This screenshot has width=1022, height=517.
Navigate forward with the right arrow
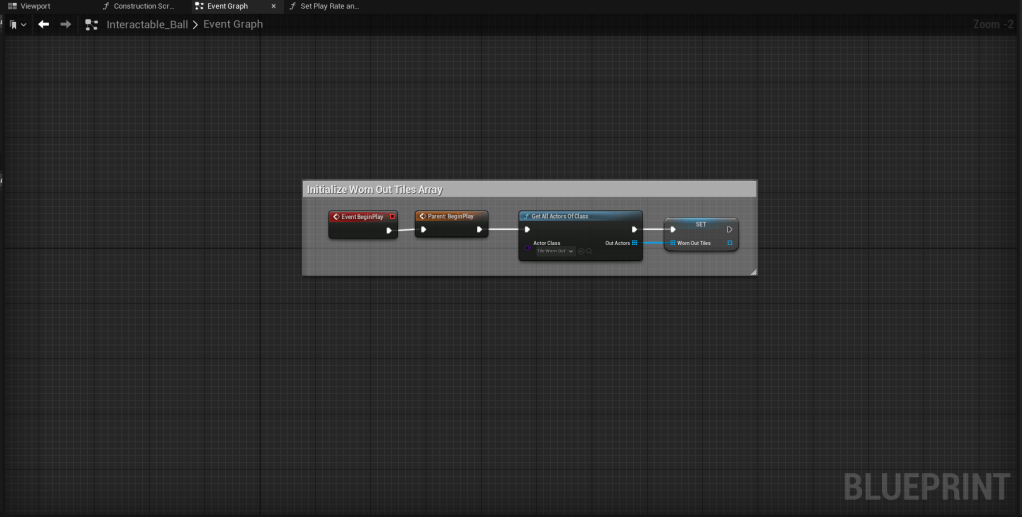[66, 24]
